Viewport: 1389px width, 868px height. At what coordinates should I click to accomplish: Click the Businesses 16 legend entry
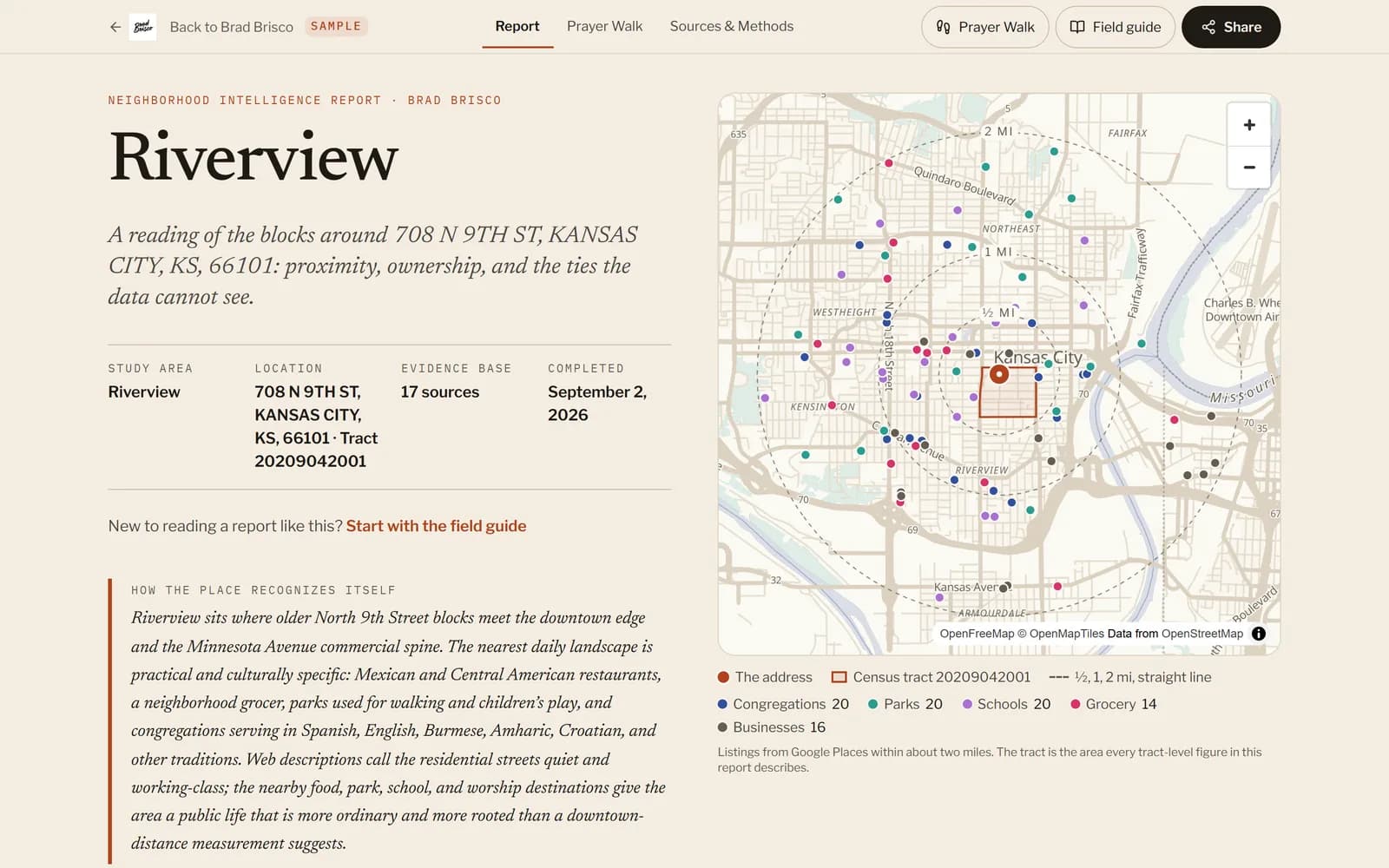772,727
